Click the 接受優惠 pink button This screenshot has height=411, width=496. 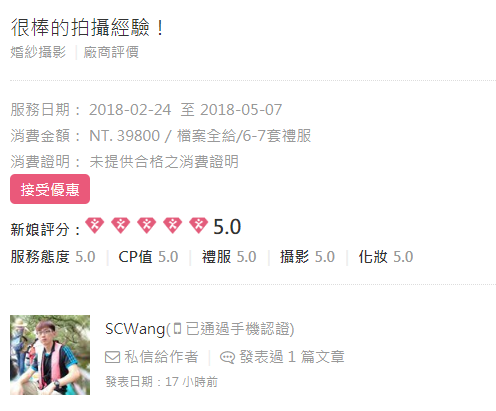50,189
